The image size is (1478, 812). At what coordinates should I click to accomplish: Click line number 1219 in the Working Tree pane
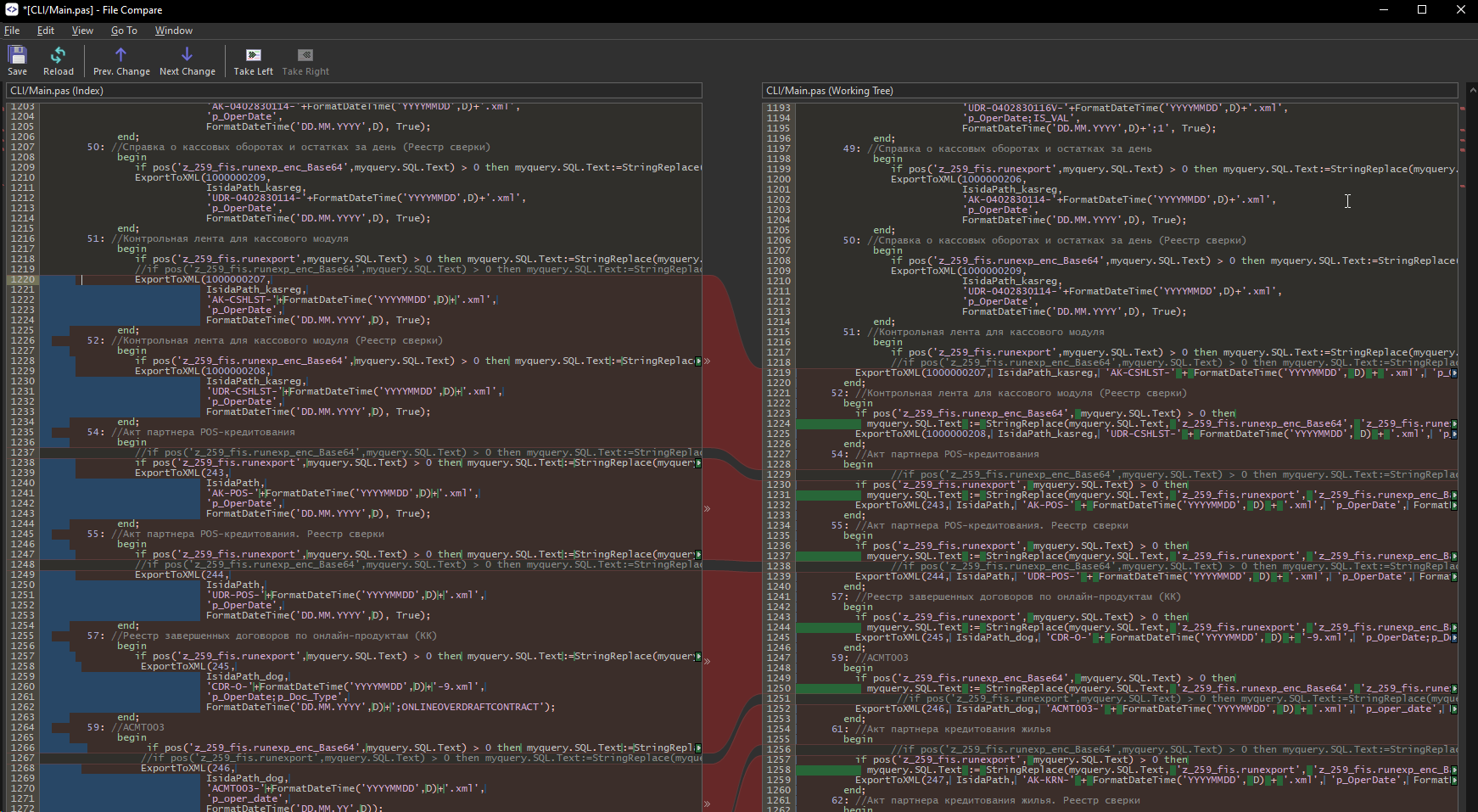778,372
